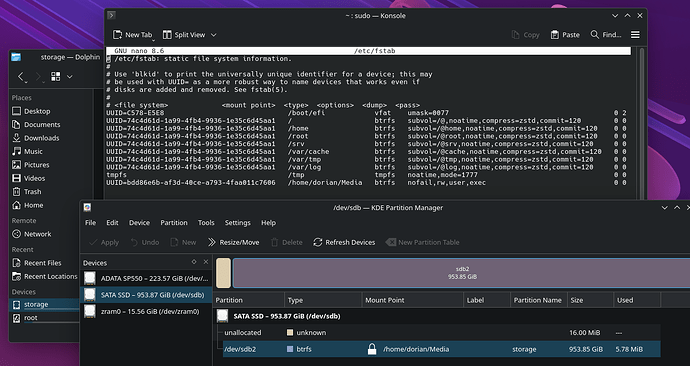This screenshot has width=690, height=366.
Task: Select zram0 device in list
Action: tap(147, 311)
